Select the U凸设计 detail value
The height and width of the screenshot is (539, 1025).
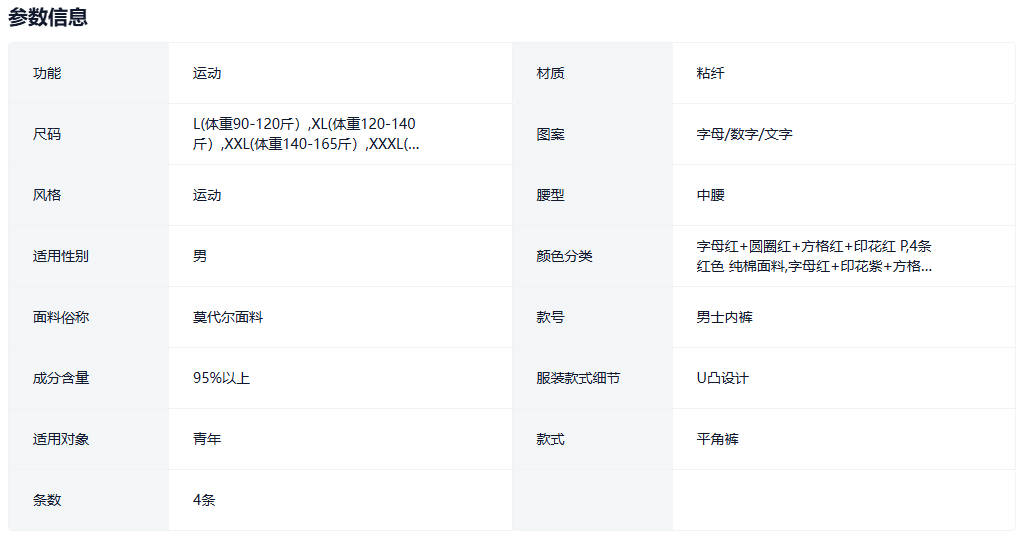click(723, 378)
